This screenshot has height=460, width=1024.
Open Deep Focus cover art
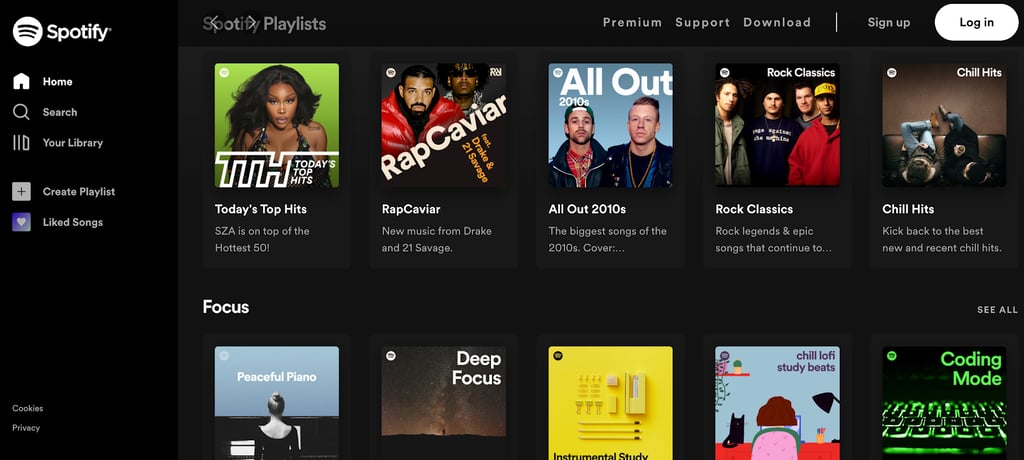pyautogui.click(x=443, y=403)
